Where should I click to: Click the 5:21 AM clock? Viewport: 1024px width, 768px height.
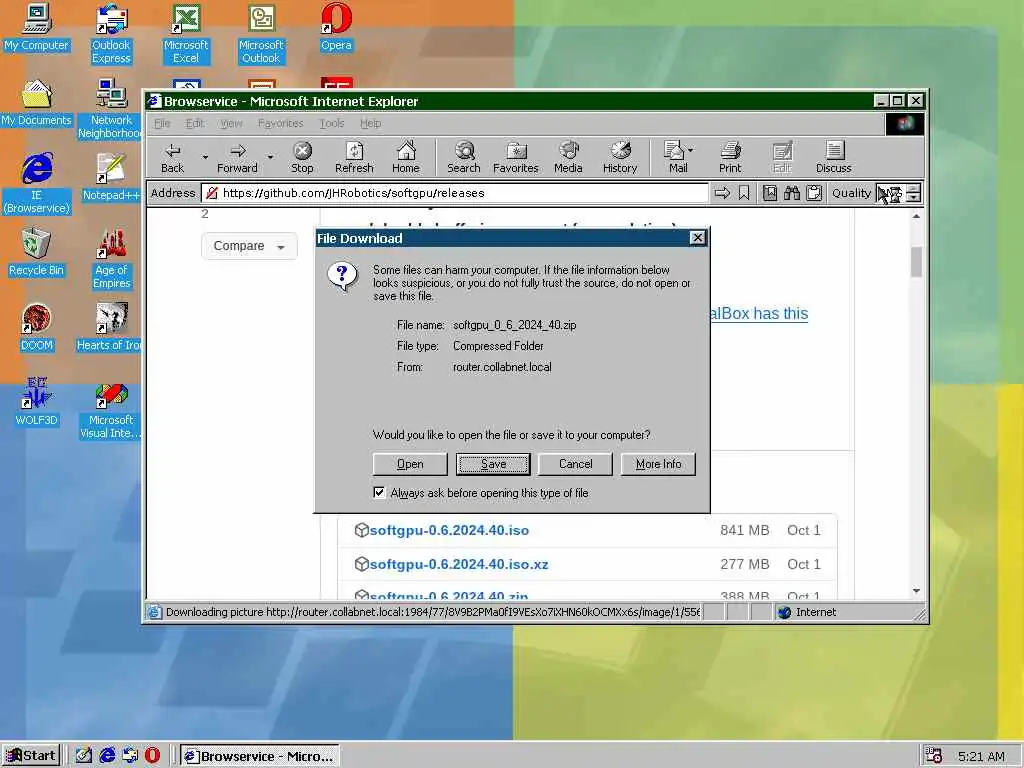(981, 756)
